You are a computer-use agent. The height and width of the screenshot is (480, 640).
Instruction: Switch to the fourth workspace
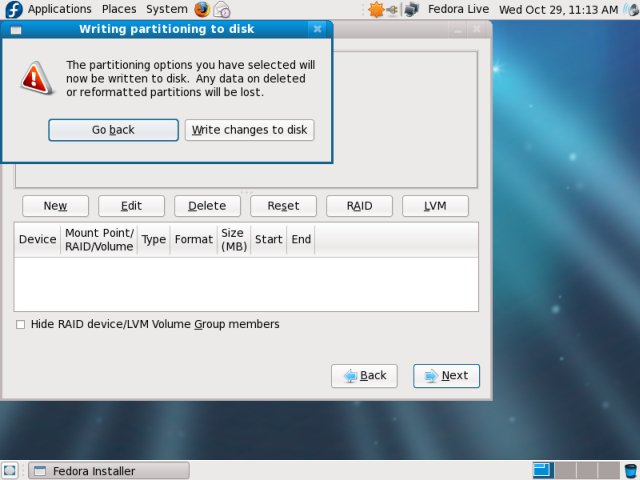(609, 470)
